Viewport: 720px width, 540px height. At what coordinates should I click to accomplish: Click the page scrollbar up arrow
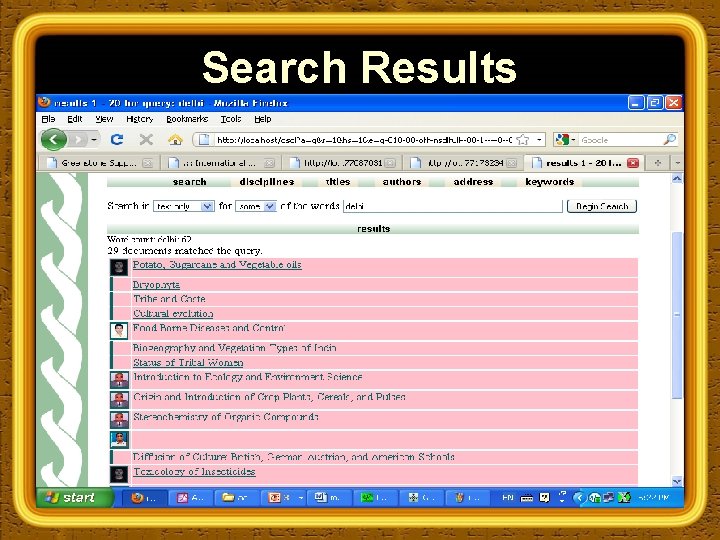677,179
